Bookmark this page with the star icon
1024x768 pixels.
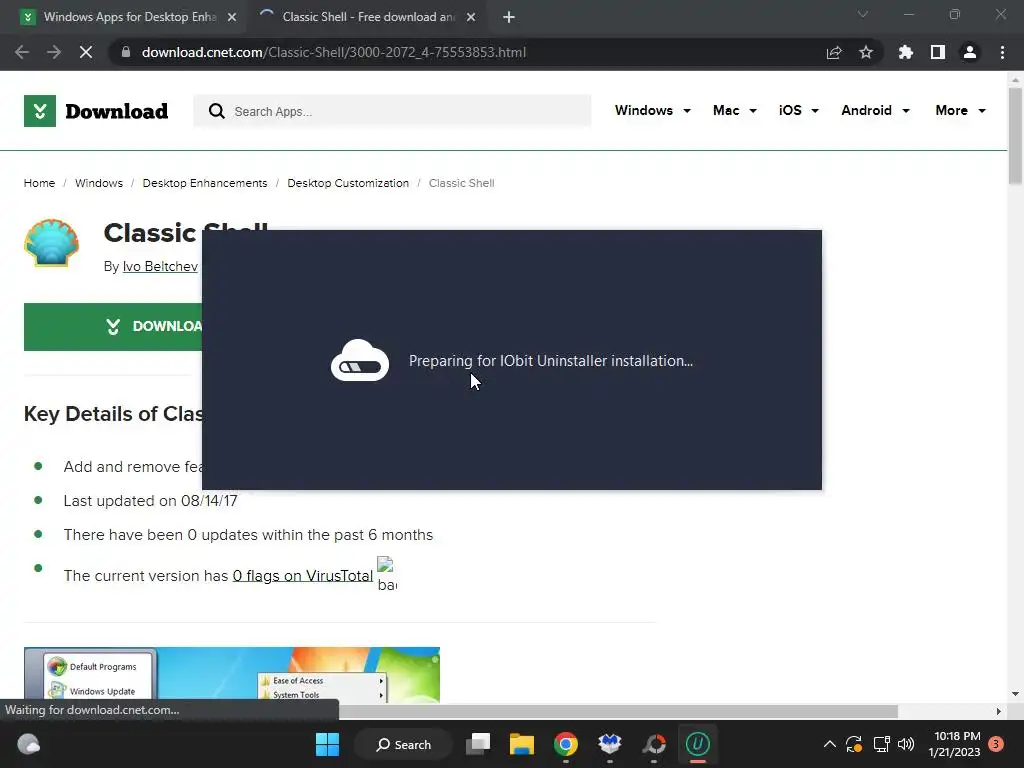866,52
